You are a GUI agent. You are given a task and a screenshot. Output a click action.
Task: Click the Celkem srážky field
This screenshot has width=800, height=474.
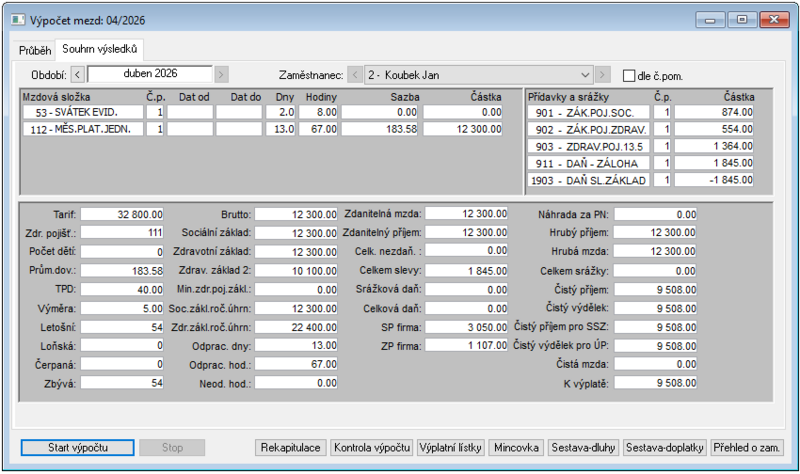(x=656, y=270)
